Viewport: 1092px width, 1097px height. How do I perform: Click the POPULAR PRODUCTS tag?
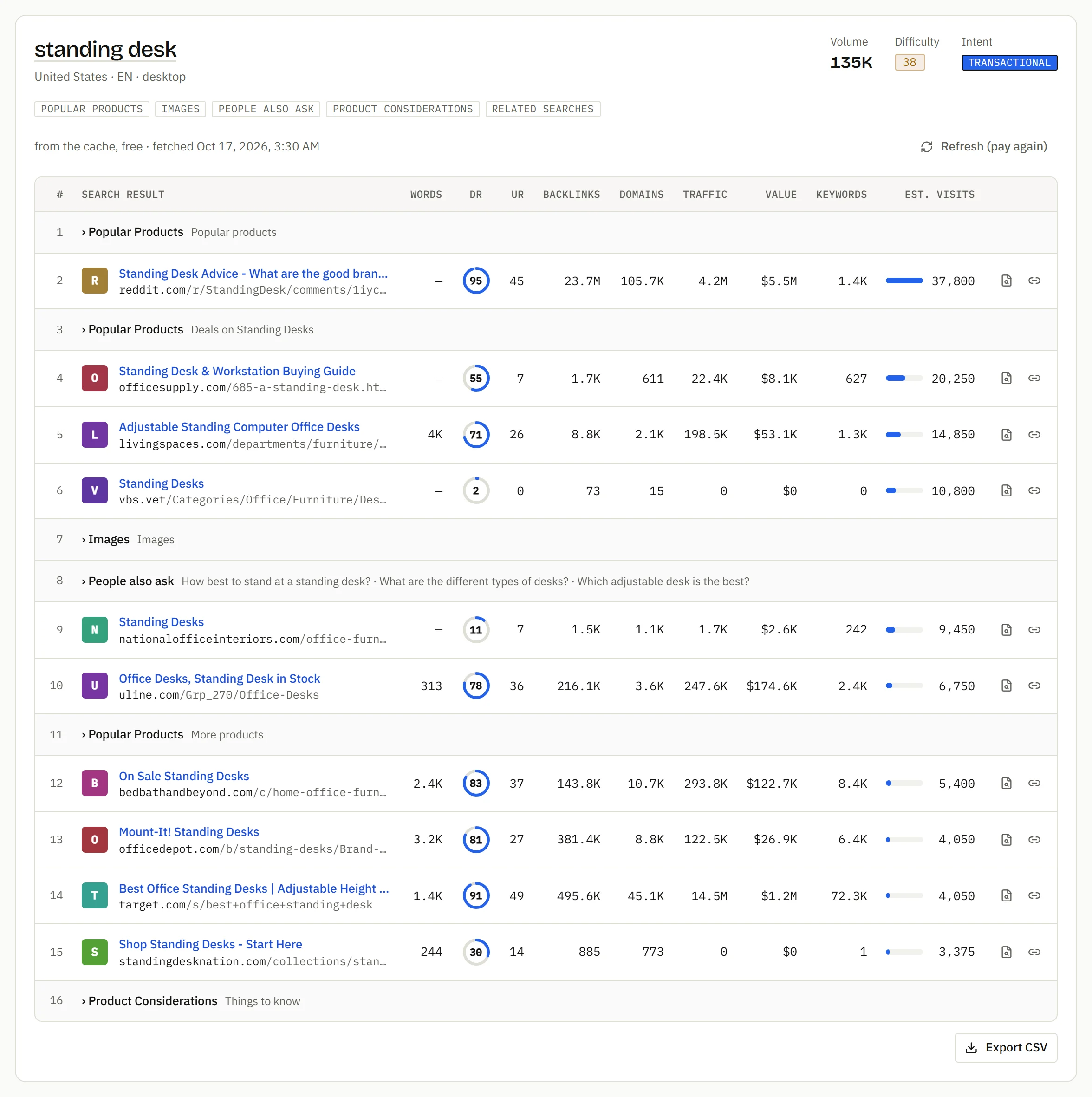pos(92,109)
